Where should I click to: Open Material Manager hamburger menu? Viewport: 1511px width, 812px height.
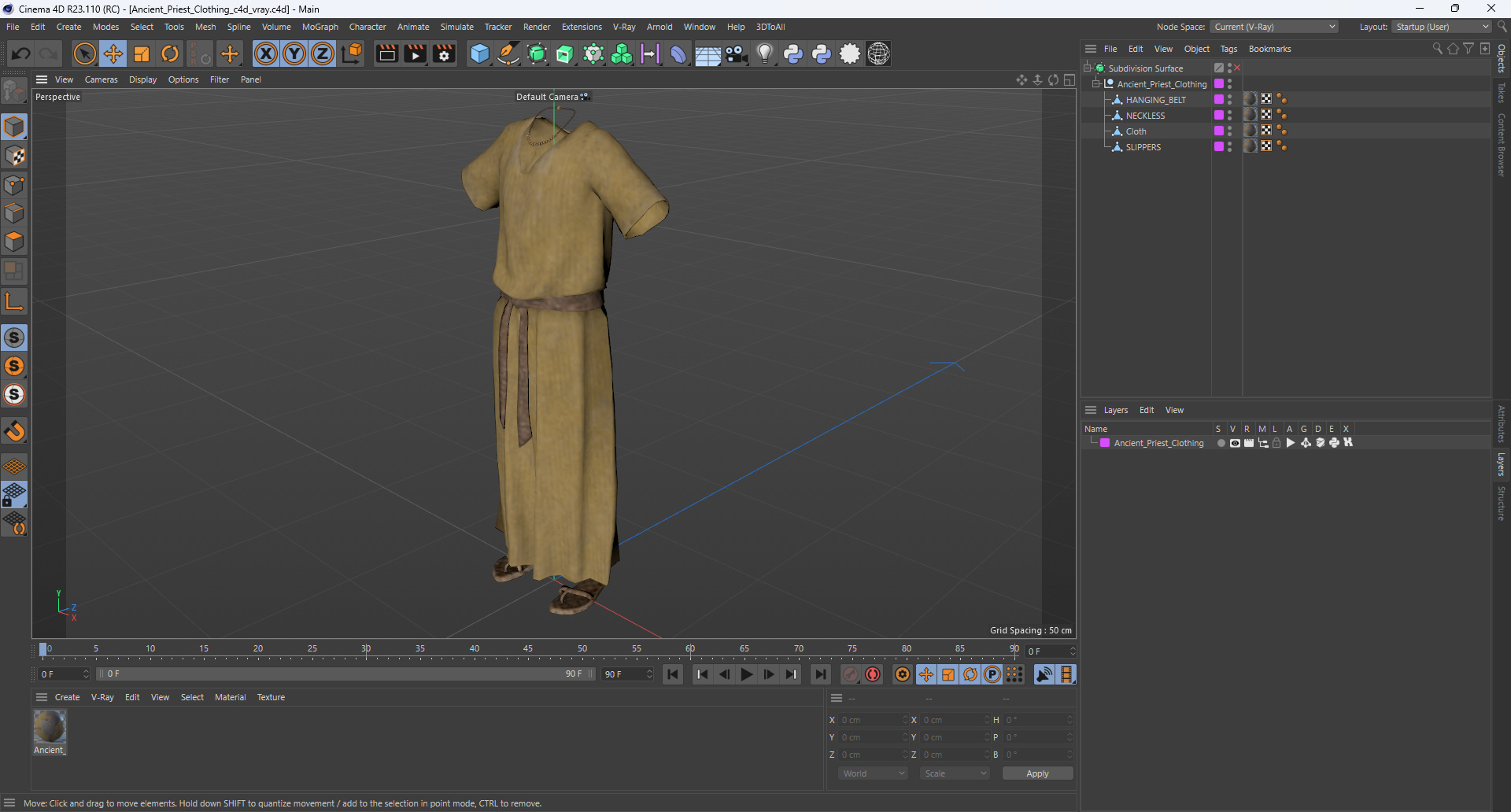pos(42,697)
